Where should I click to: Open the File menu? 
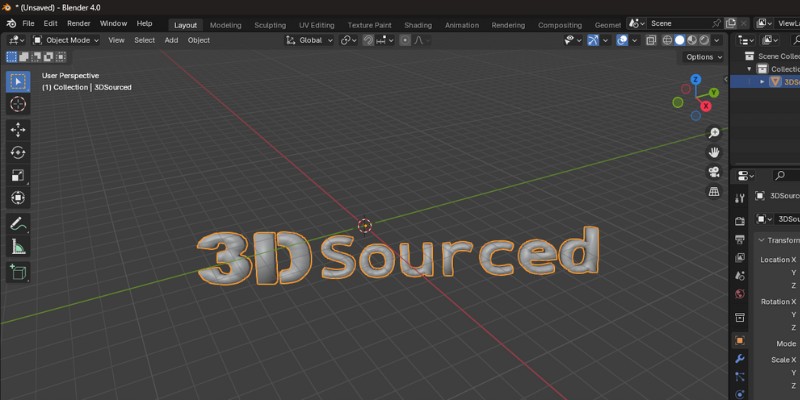pyautogui.click(x=28, y=23)
